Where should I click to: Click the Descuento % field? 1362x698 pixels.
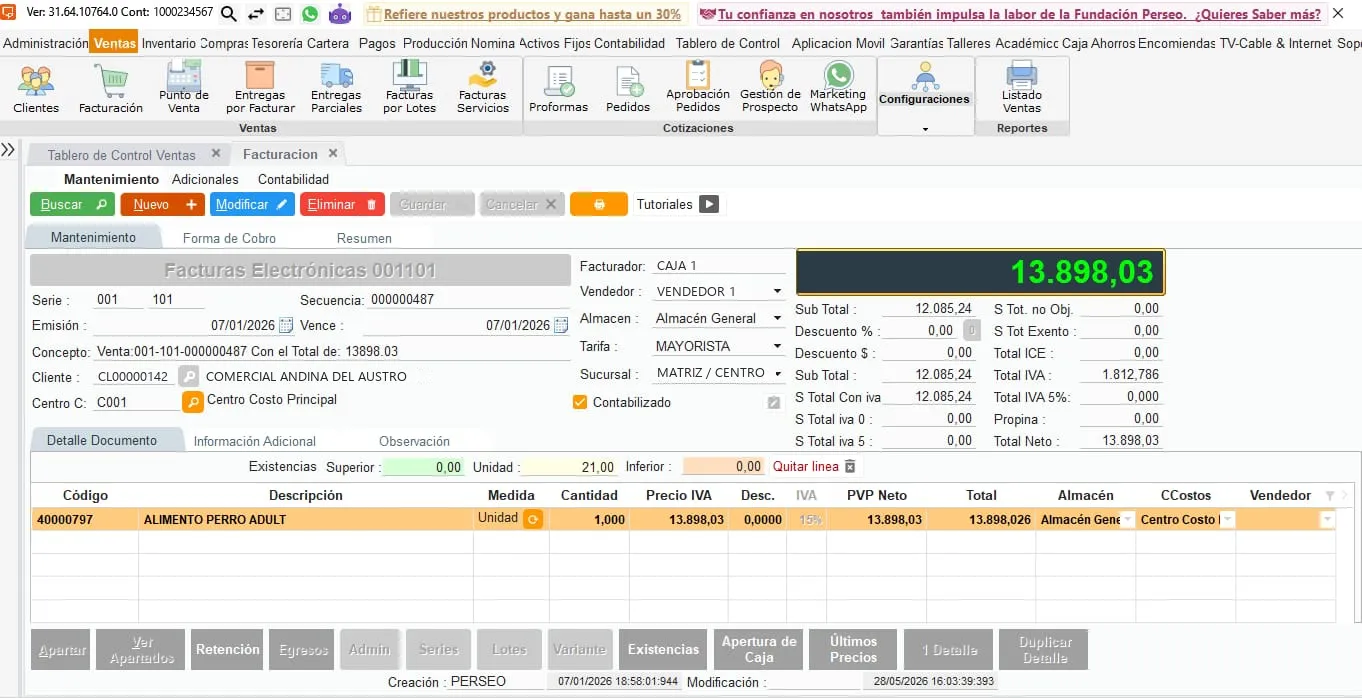[919, 331]
